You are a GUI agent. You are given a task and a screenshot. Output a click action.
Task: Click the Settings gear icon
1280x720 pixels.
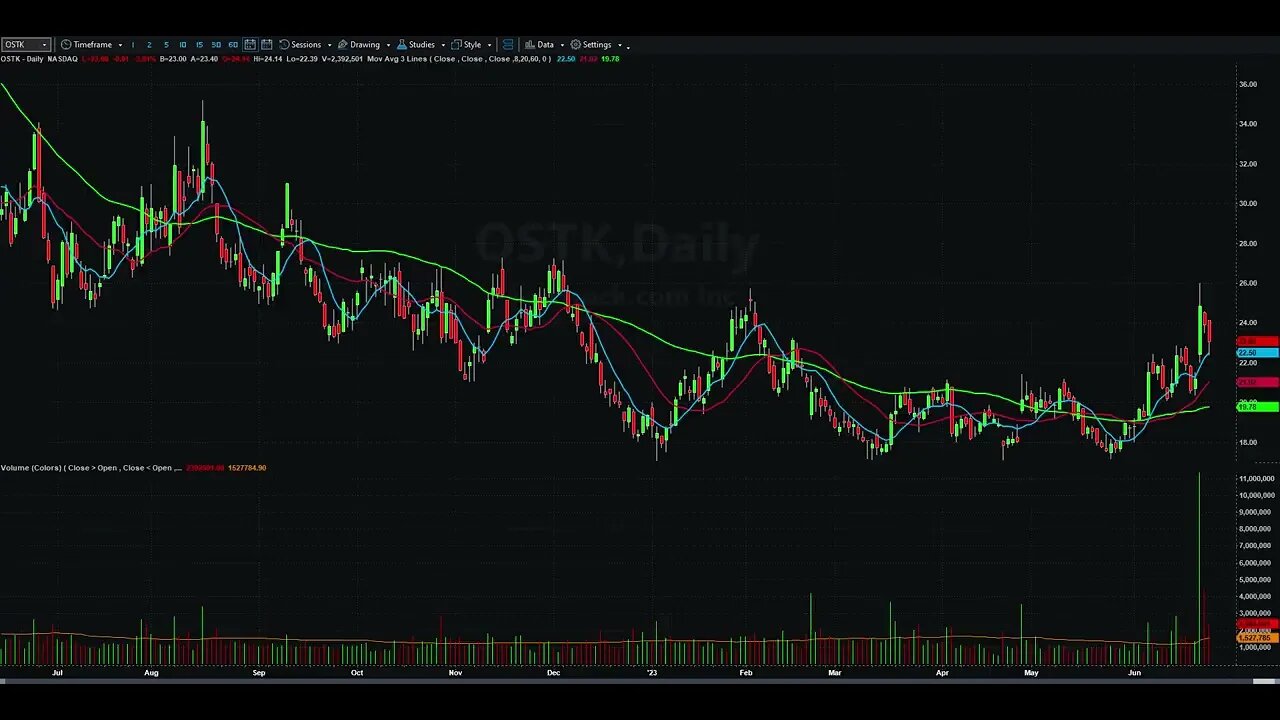(576, 45)
